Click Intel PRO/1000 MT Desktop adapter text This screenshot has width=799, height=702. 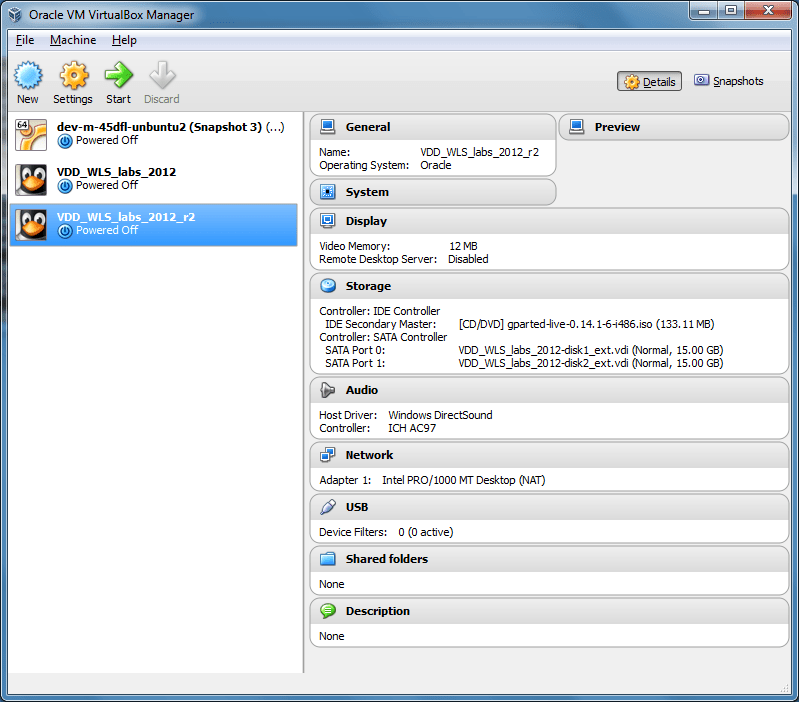click(x=464, y=480)
